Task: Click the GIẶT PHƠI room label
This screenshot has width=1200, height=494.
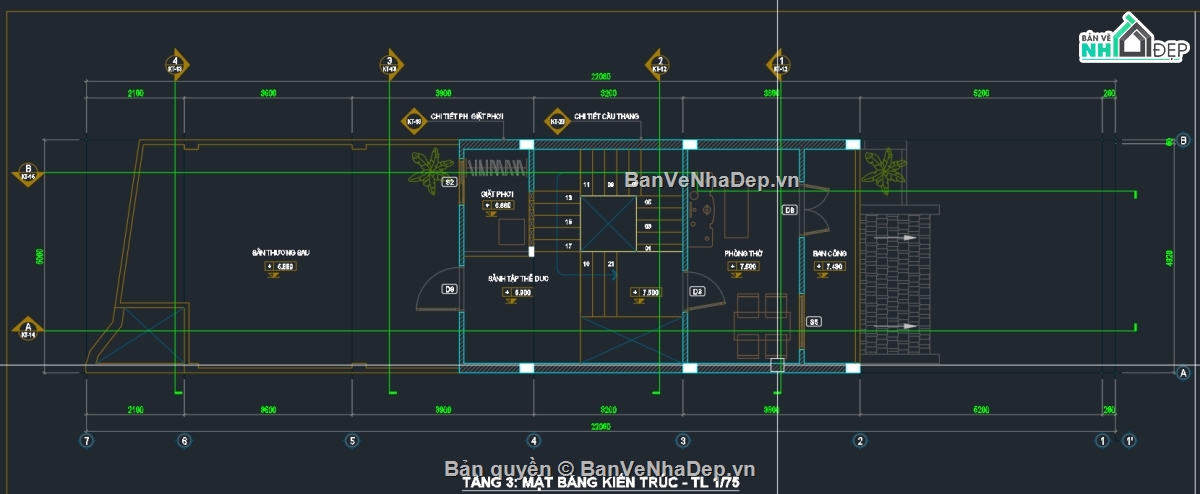Action: pos(497,193)
